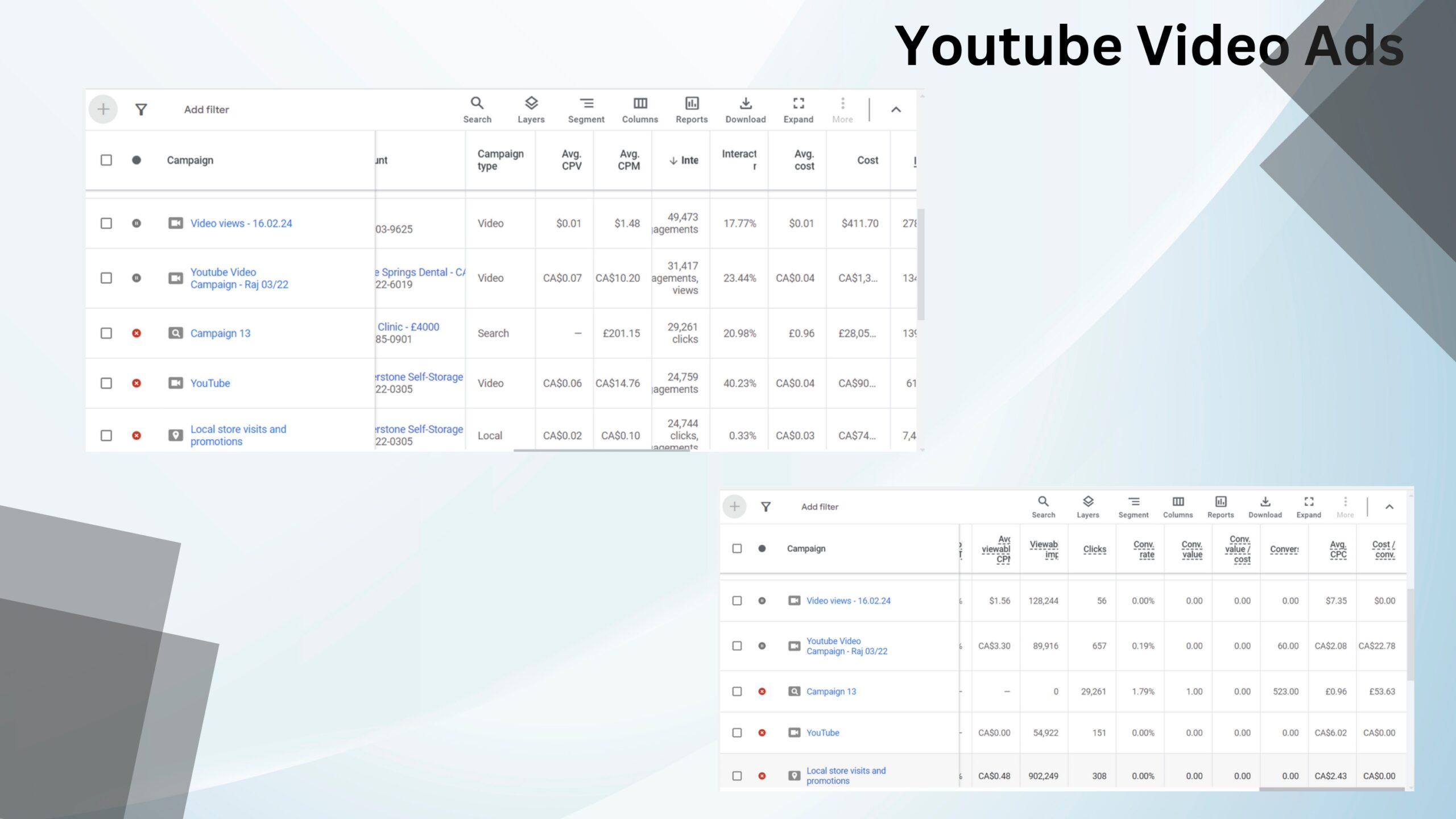This screenshot has height=819, width=1456.
Task: Collapse the upper table with chevron arrow
Action: (896, 110)
